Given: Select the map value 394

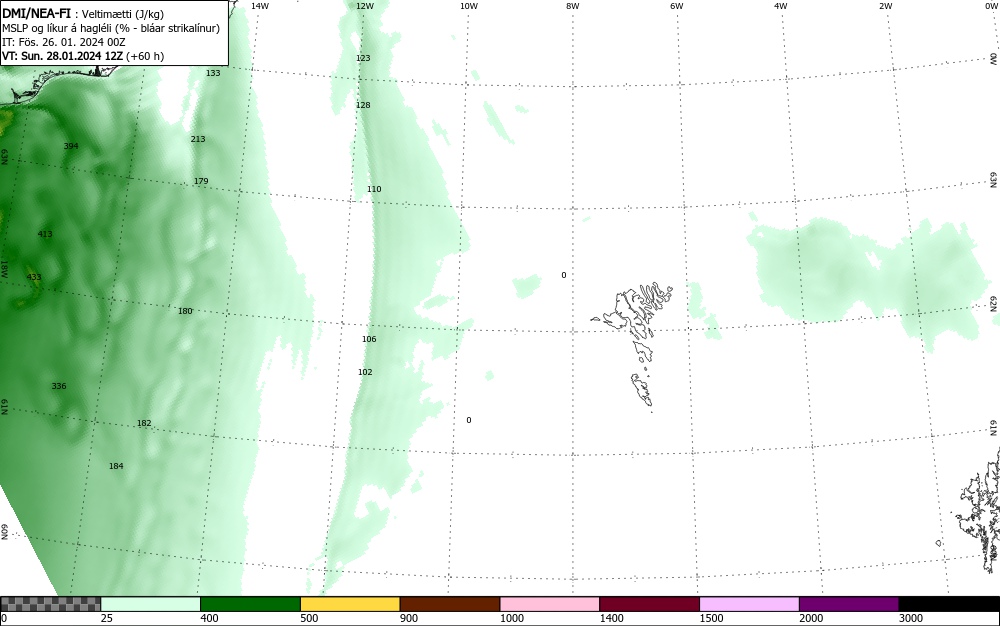Looking at the screenshot, I should [71, 146].
